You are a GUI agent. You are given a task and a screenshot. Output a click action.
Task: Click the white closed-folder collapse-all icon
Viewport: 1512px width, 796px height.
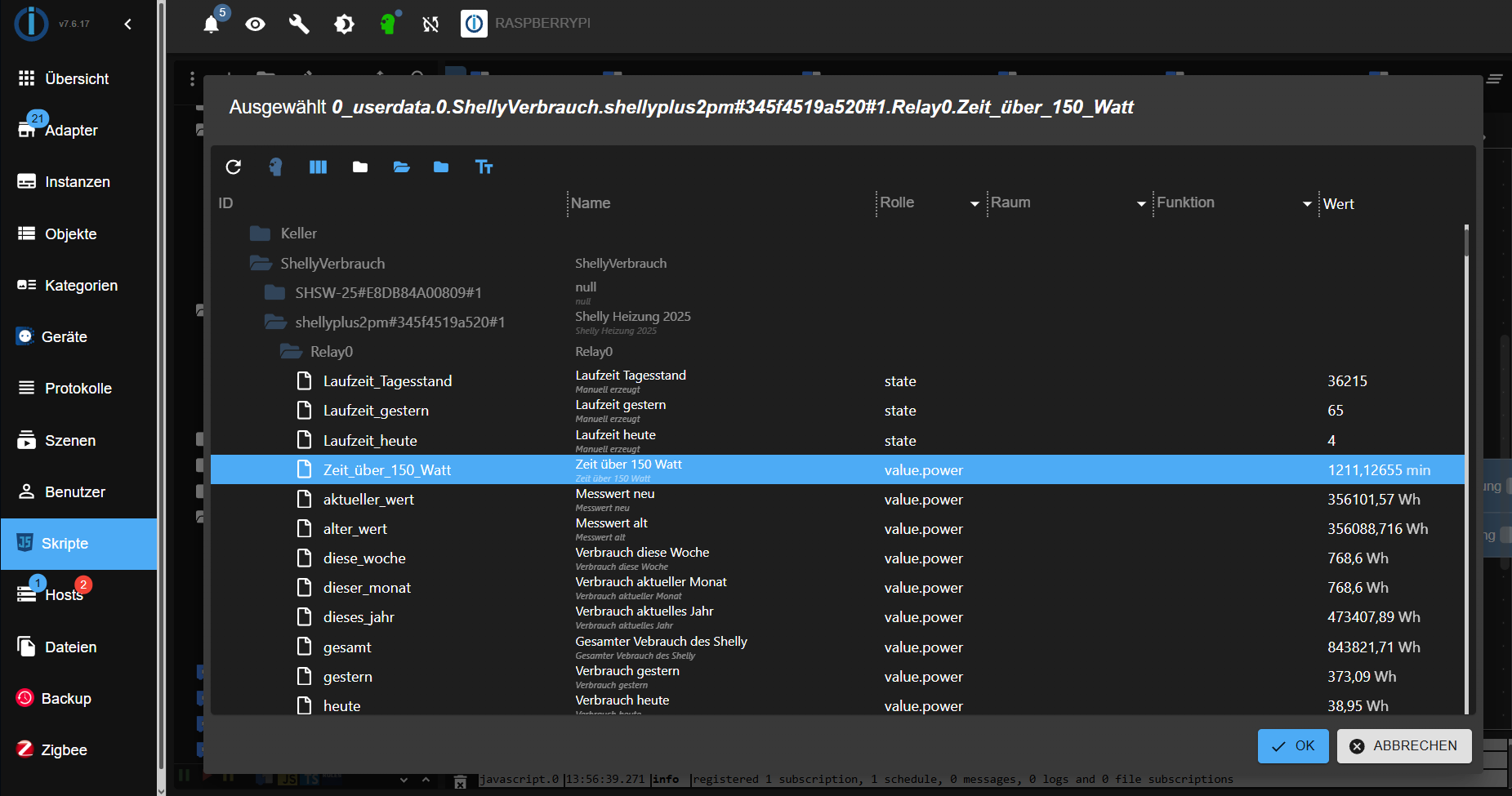pyautogui.click(x=360, y=167)
